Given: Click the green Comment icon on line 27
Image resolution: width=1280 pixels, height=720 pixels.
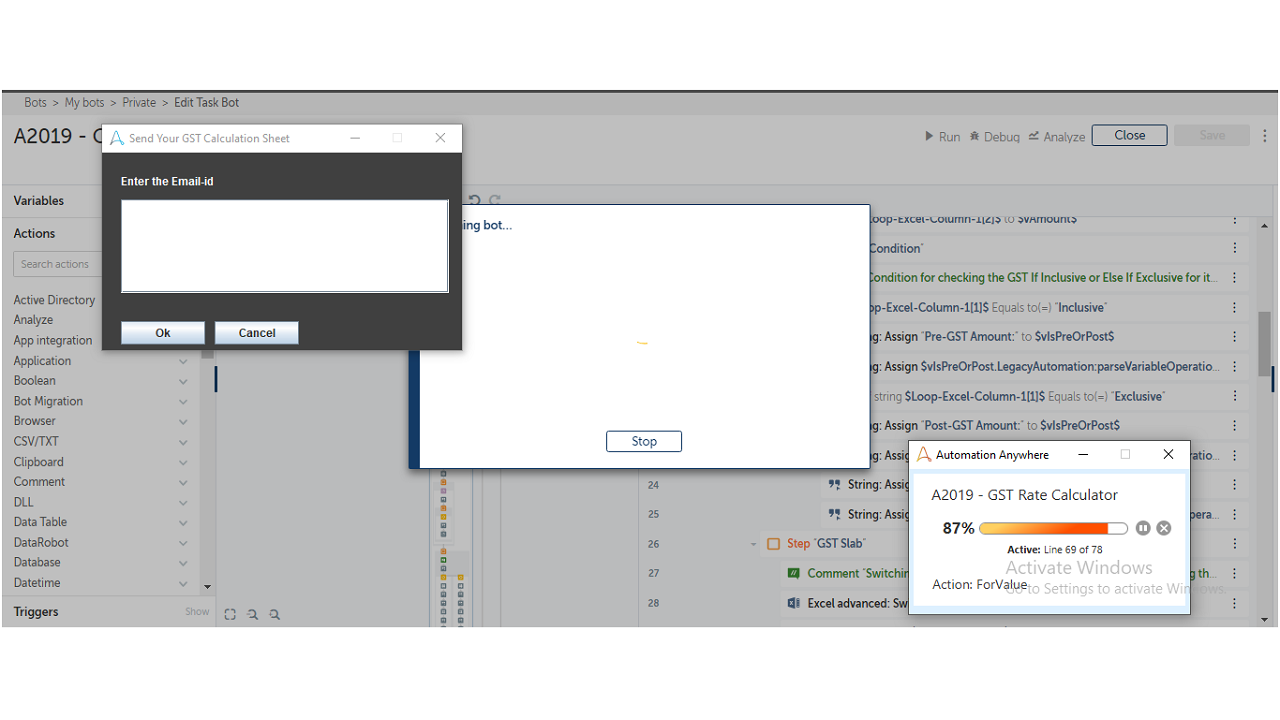Looking at the screenshot, I should [x=794, y=573].
